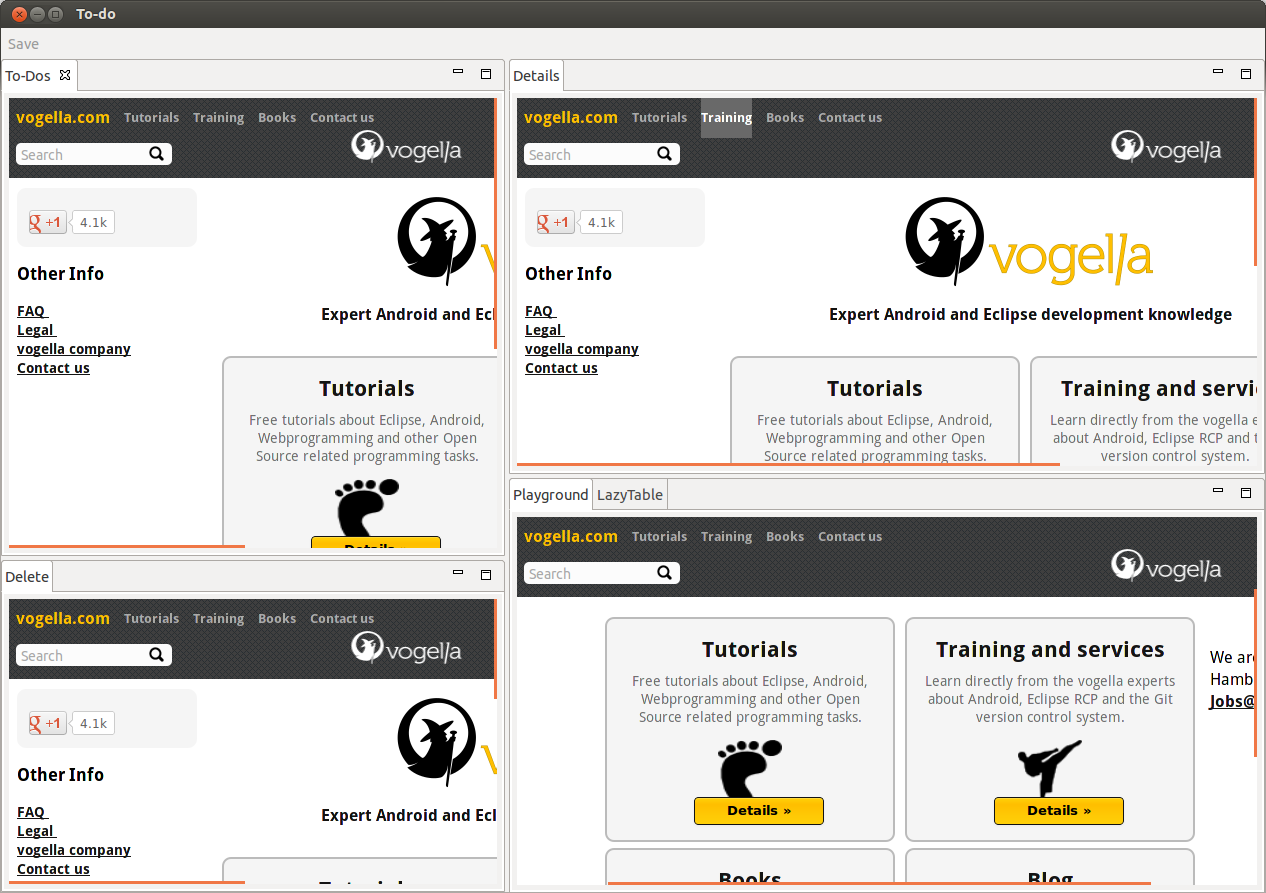
Task: Click orange vertical scrollbar in Playground panel
Action: point(1255,673)
